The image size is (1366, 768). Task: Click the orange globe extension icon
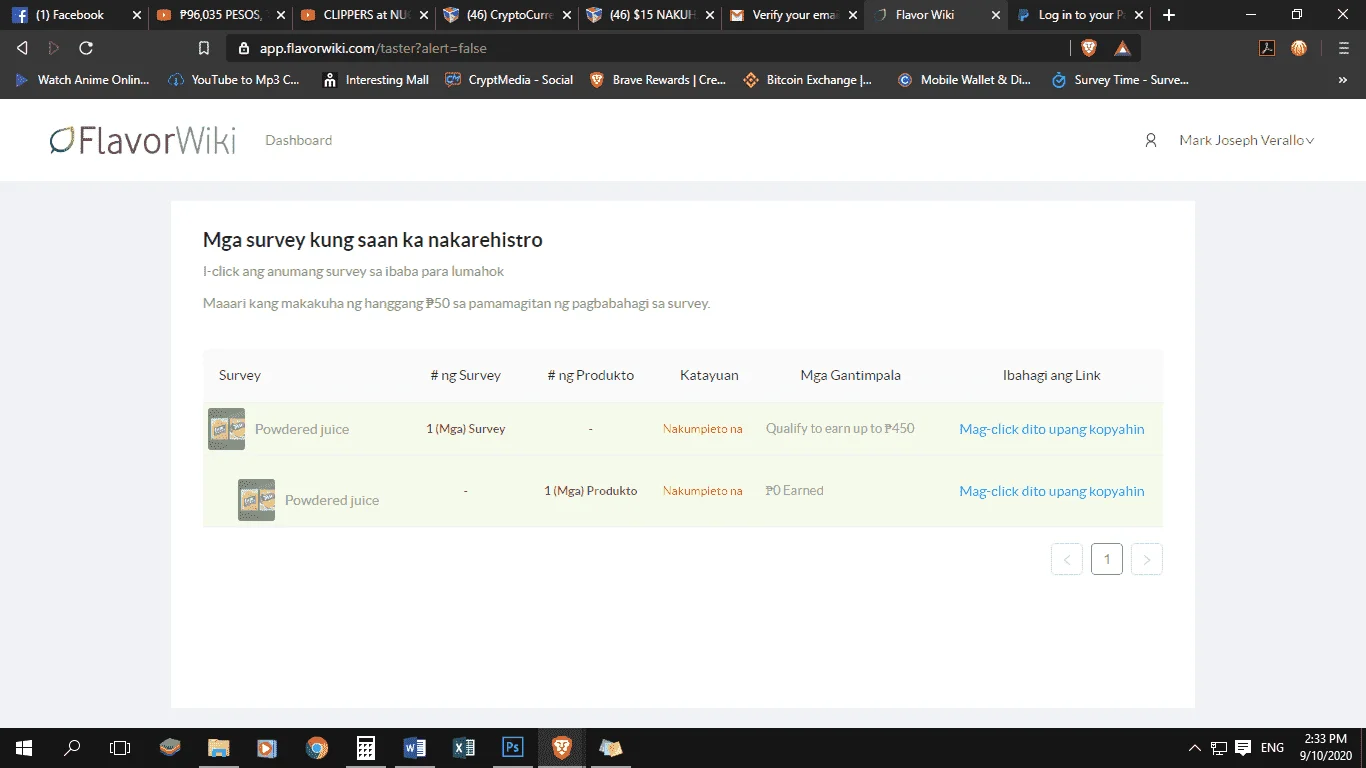[x=1299, y=48]
